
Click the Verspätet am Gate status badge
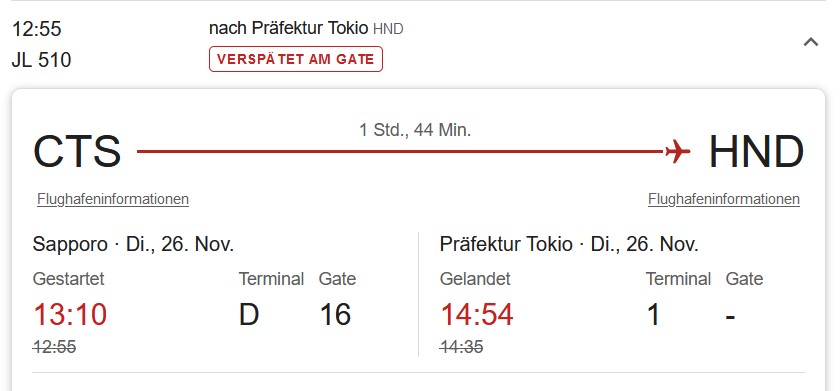tap(296, 59)
